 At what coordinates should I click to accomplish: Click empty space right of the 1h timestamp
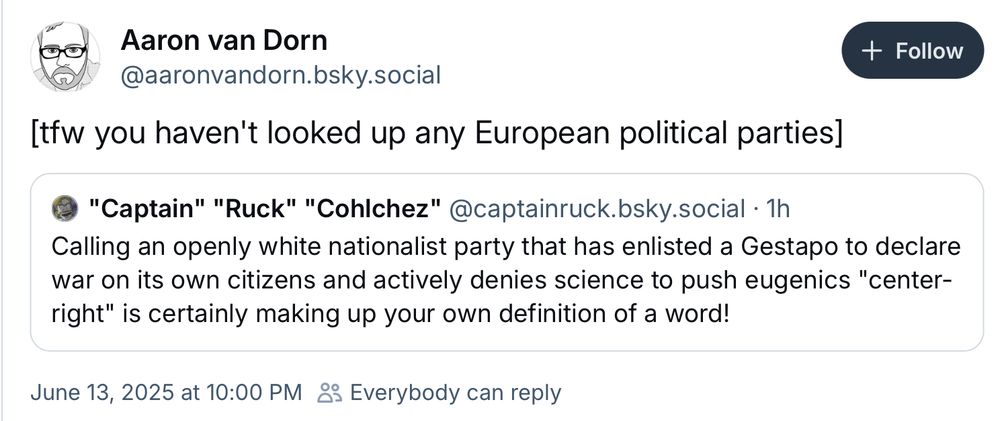(880, 209)
